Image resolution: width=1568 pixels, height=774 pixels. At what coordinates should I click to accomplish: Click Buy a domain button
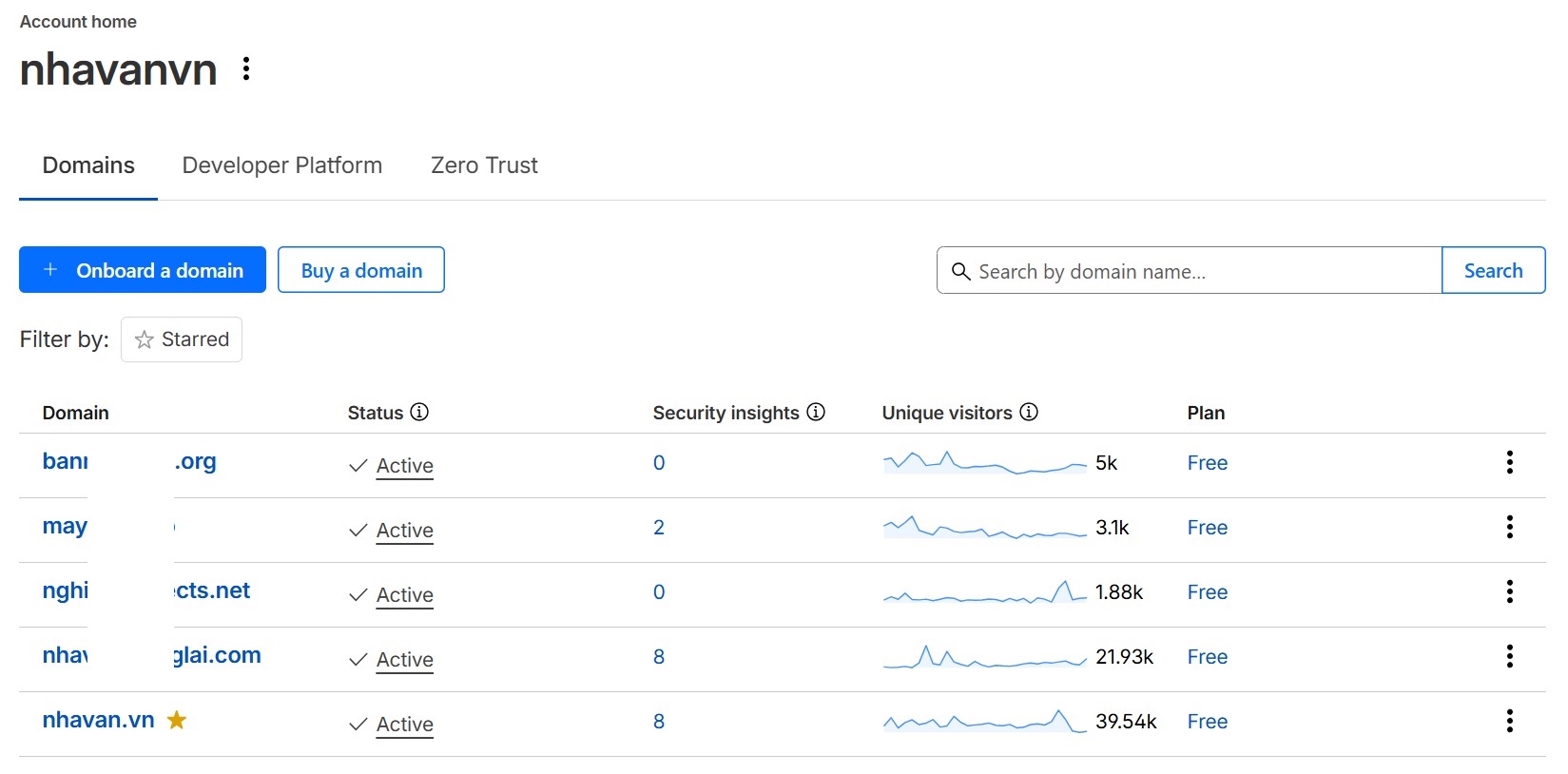[361, 270]
